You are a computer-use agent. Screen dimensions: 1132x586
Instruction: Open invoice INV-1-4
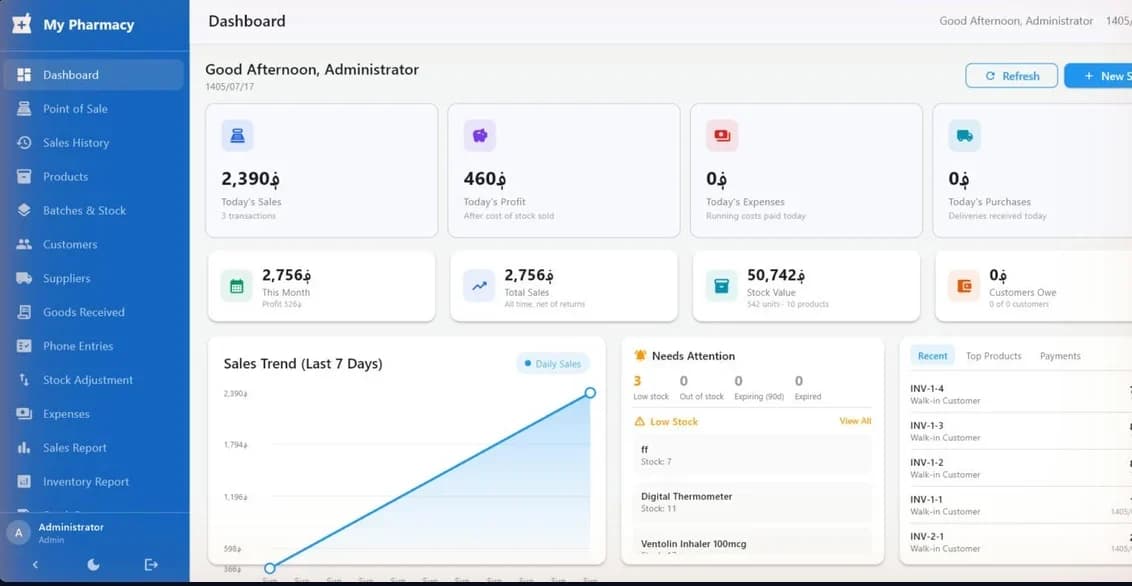coord(1021,394)
